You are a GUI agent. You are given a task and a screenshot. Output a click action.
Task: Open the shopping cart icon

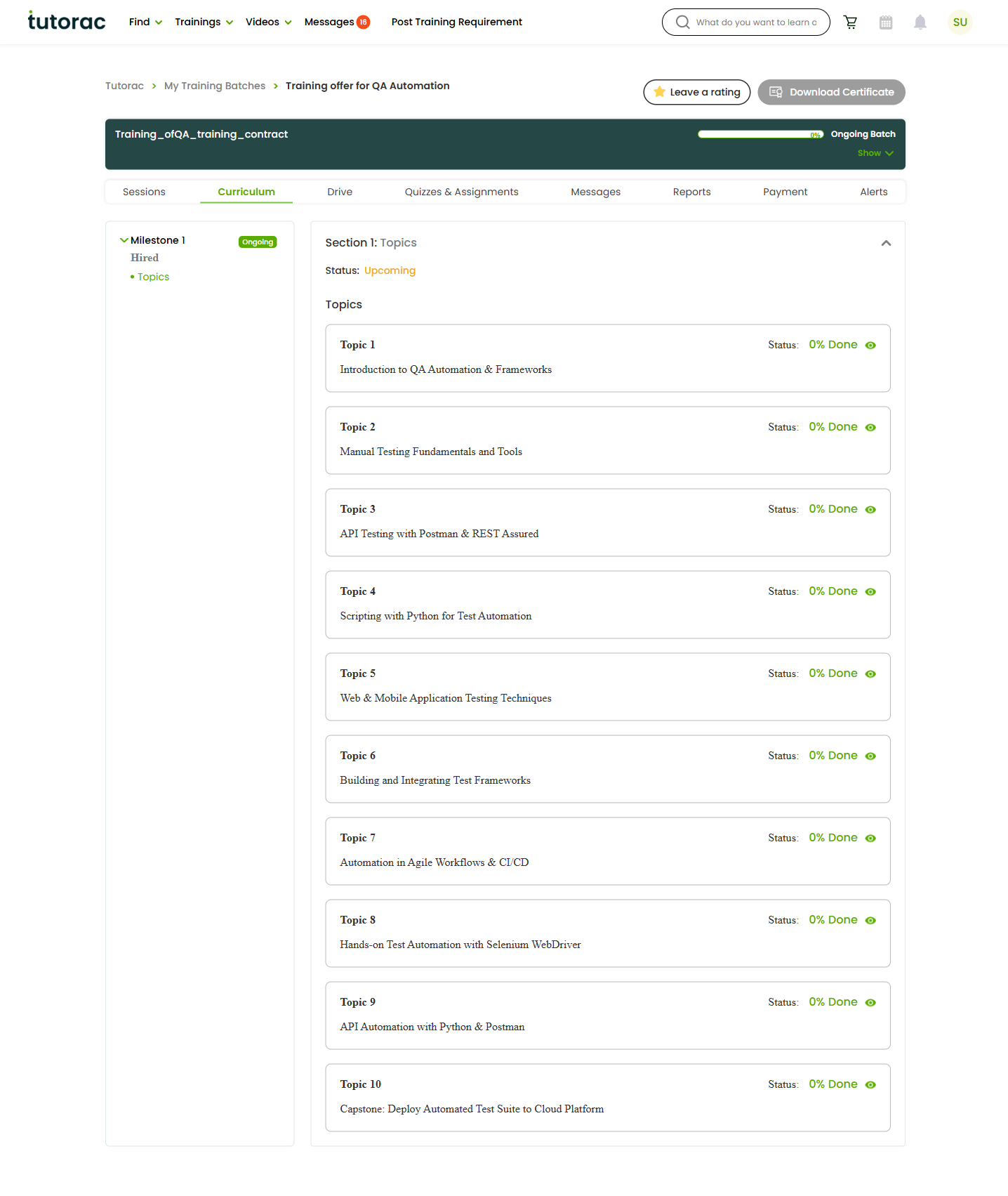[x=850, y=22]
